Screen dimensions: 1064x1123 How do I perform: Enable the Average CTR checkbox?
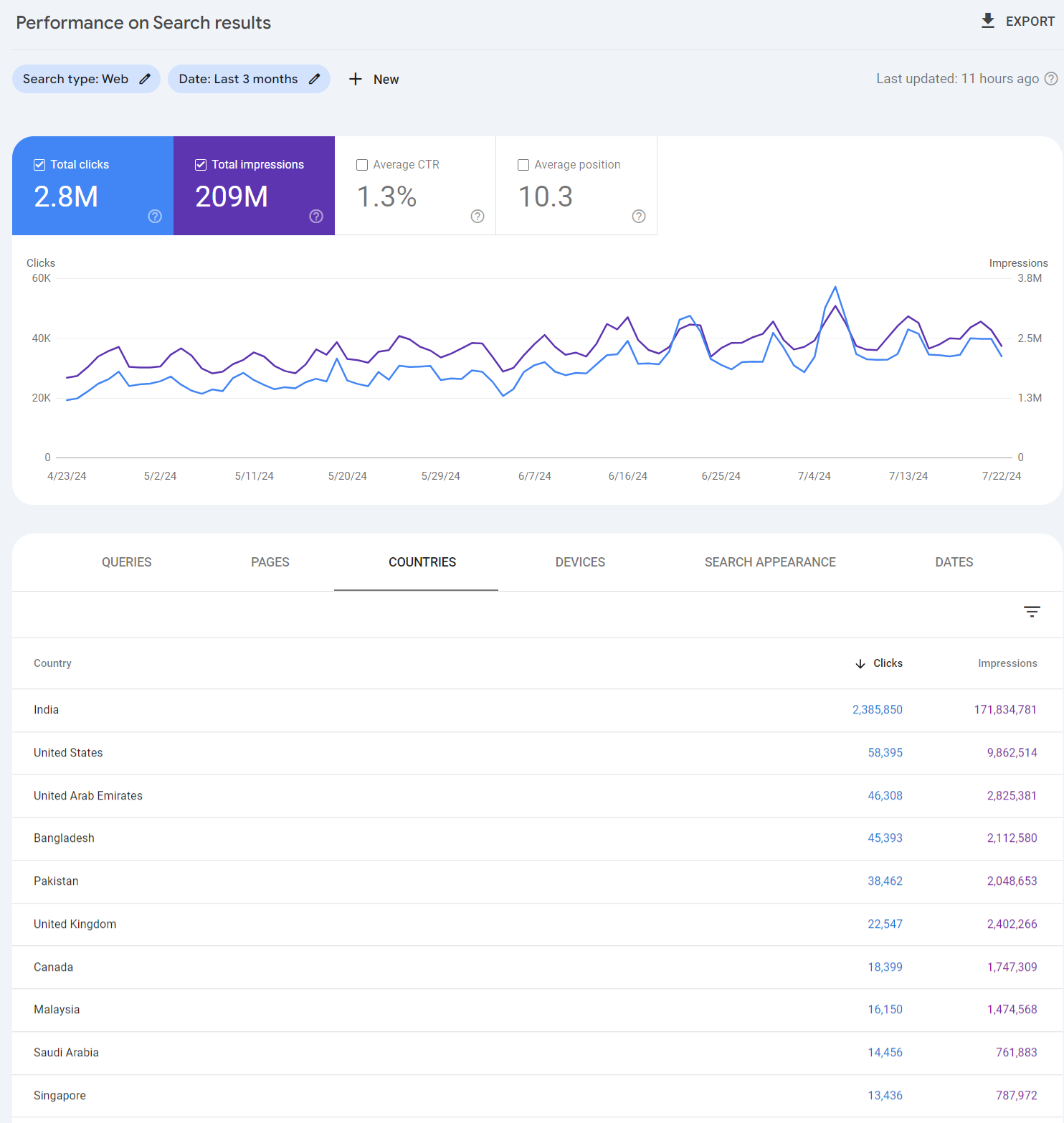point(362,165)
